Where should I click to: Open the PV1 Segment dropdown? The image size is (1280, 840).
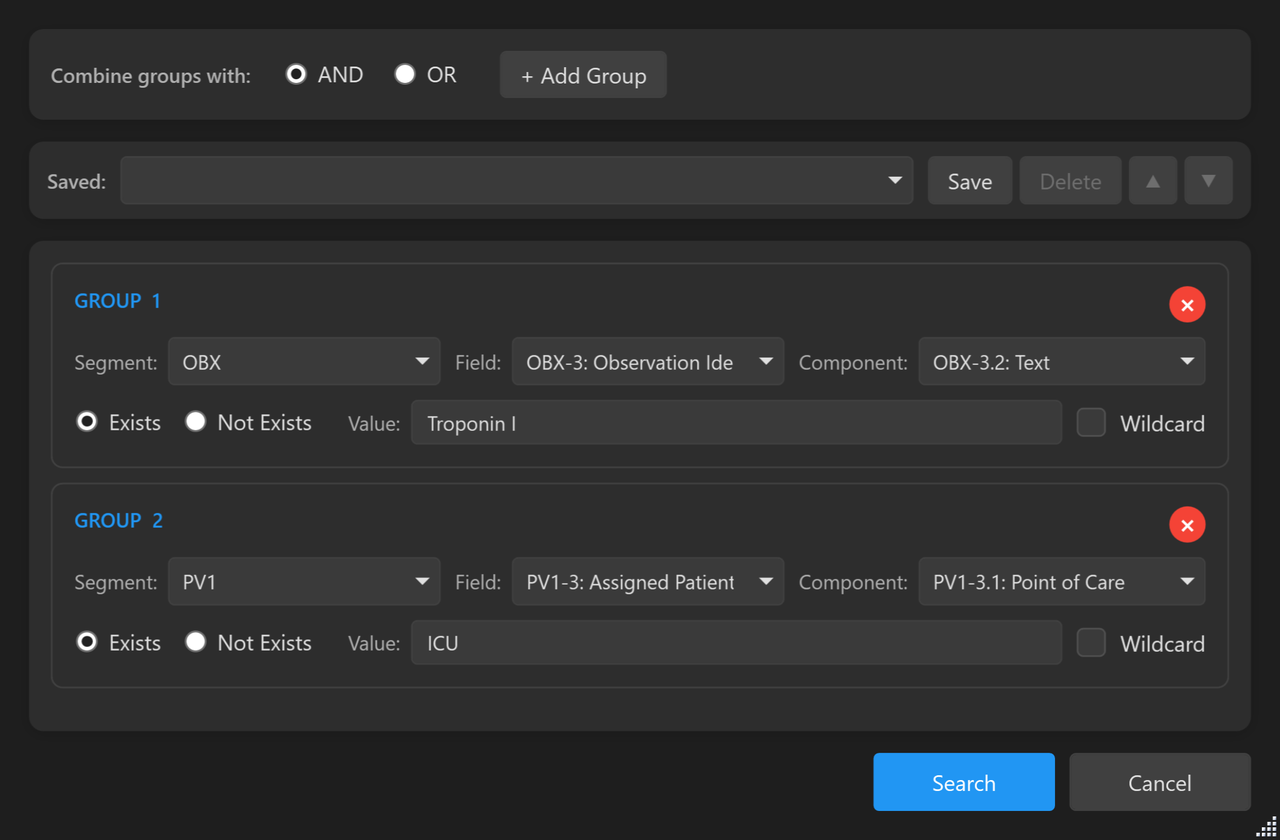point(304,581)
